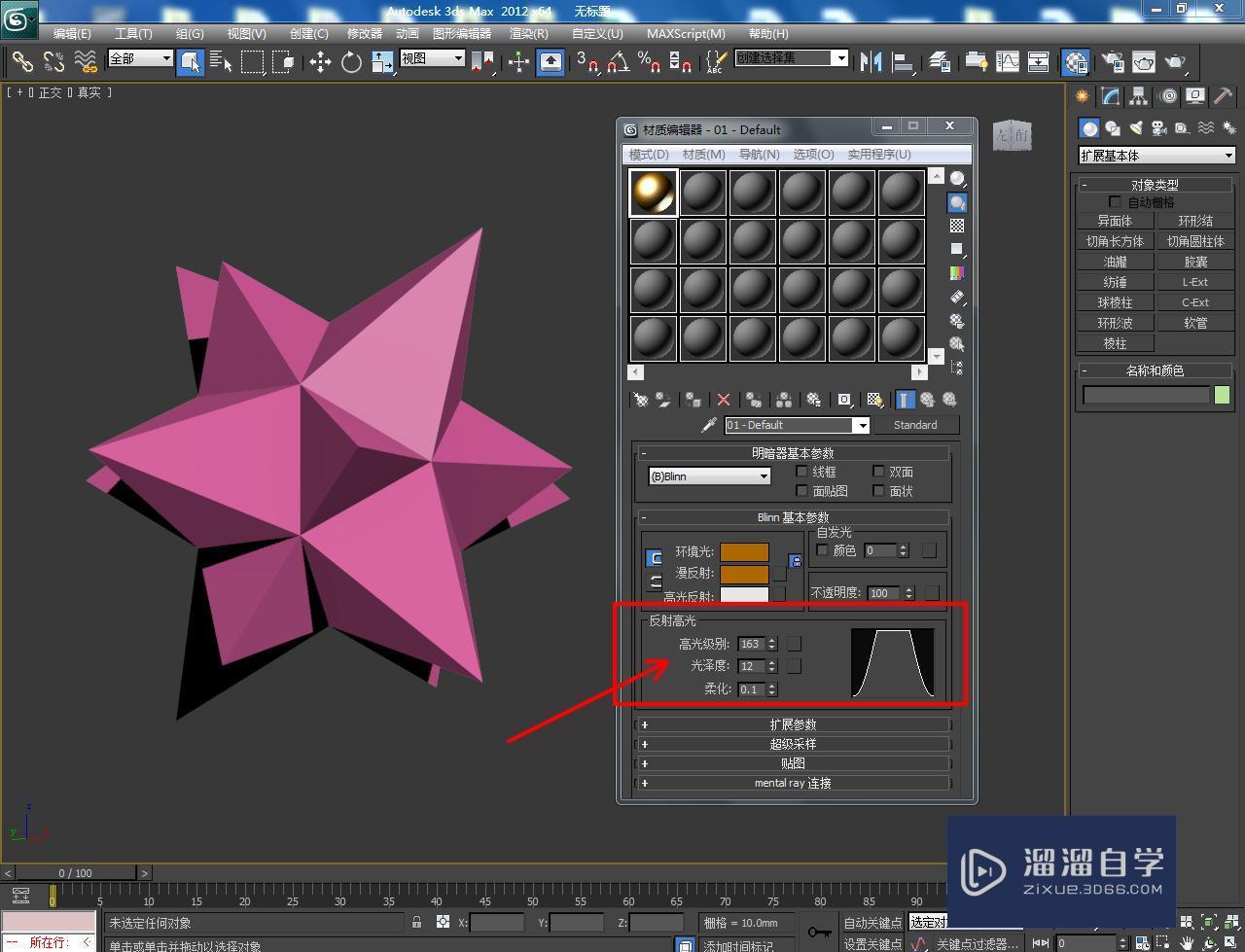Expand the 贴图 maps rollout
Screen dimensions: 1245x952
pyautogui.click(x=793, y=763)
